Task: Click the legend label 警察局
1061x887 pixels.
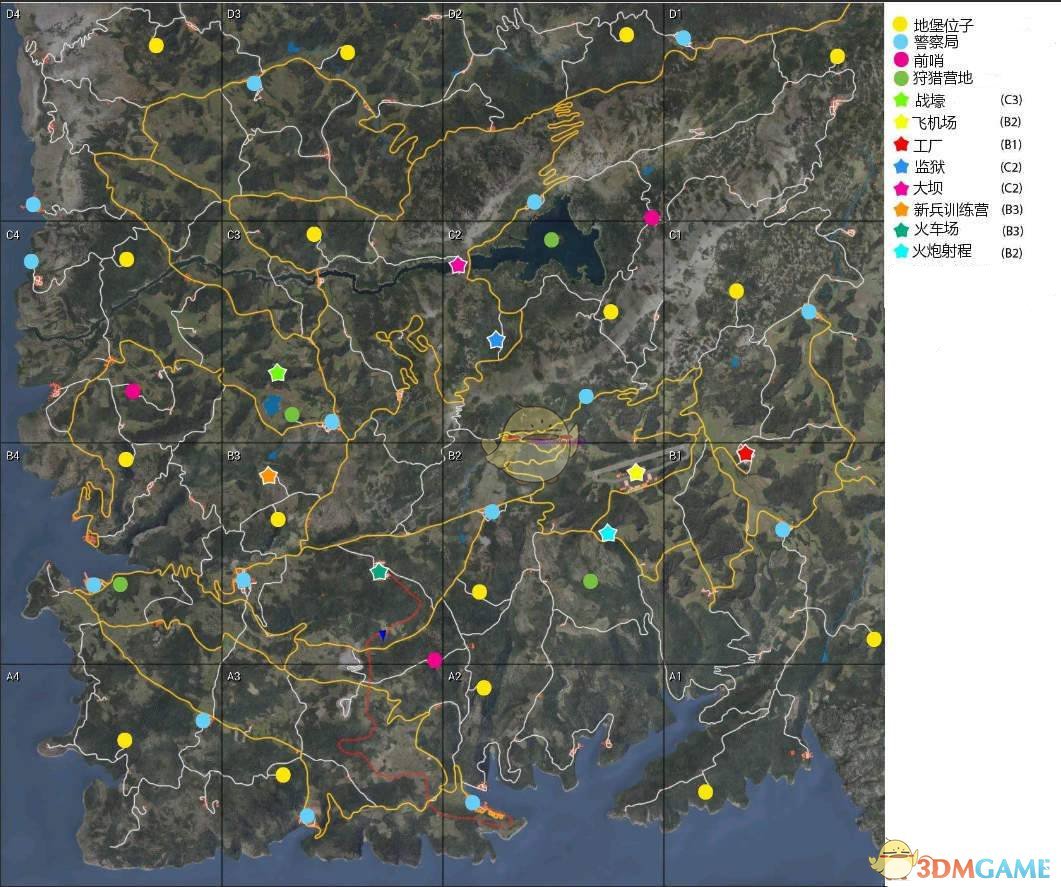Action: pyautogui.click(x=936, y=42)
